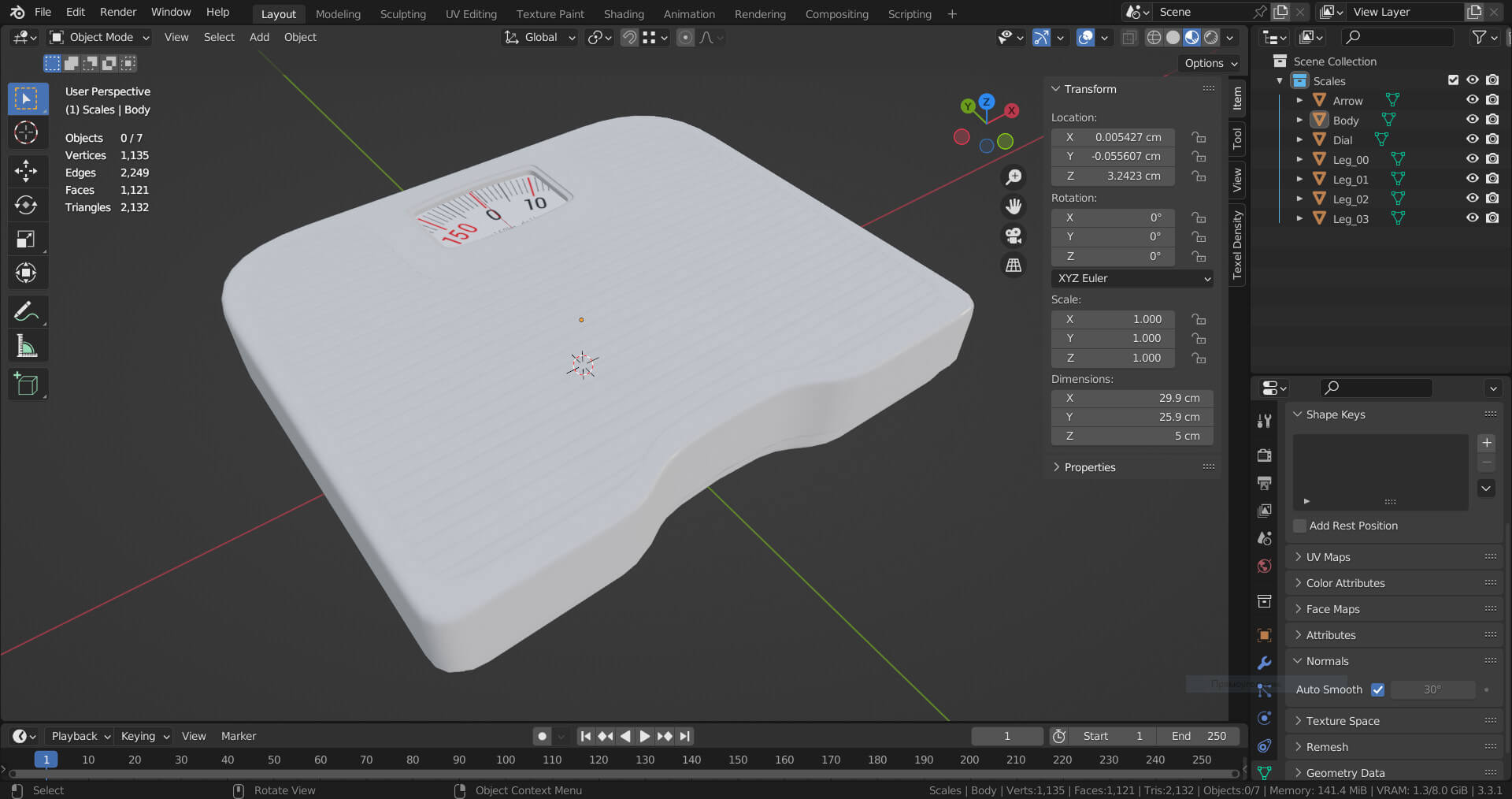Activate the Move tool
The width and height of the screenshot is (1512, 799).
coord(26,170)
